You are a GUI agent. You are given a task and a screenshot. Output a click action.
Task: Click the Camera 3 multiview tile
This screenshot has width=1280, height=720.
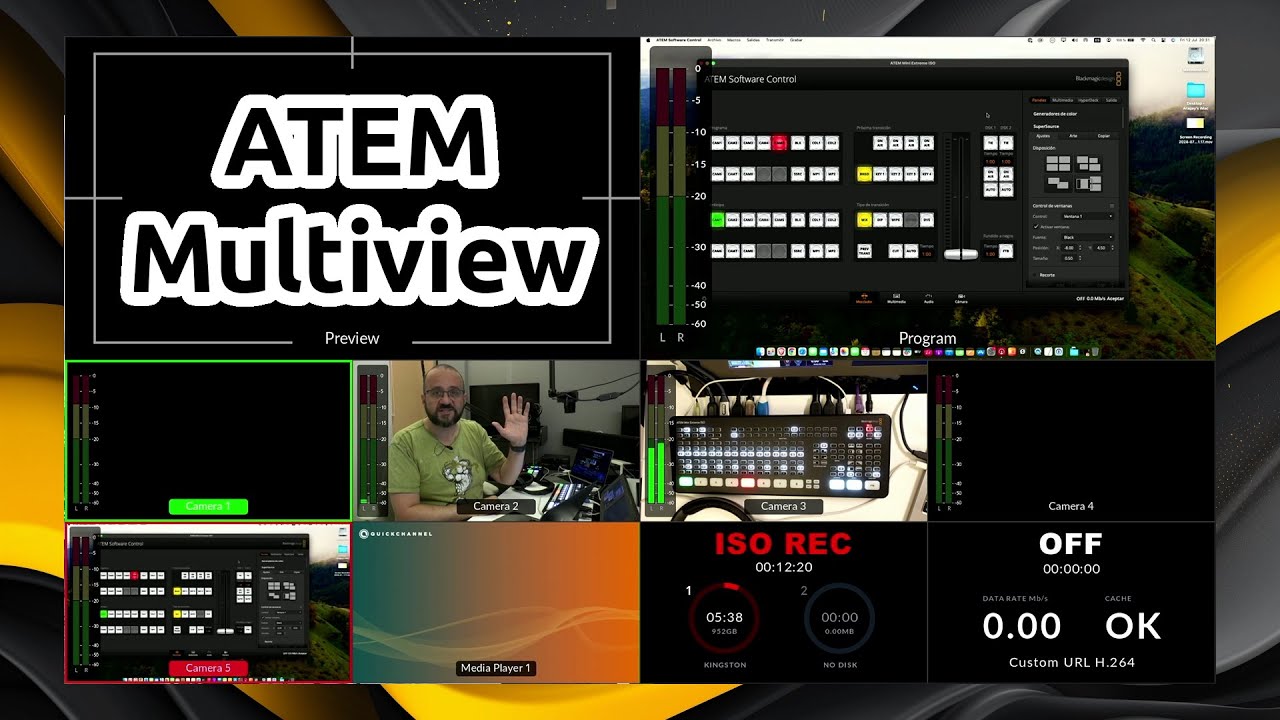tap(784, 441)
